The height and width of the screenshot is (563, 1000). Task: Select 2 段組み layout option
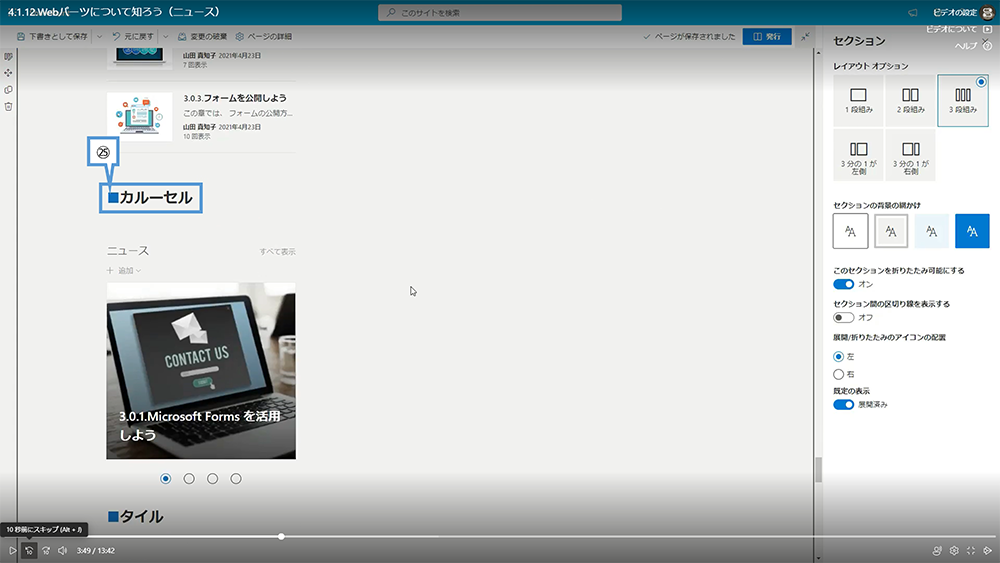[910, 100]
